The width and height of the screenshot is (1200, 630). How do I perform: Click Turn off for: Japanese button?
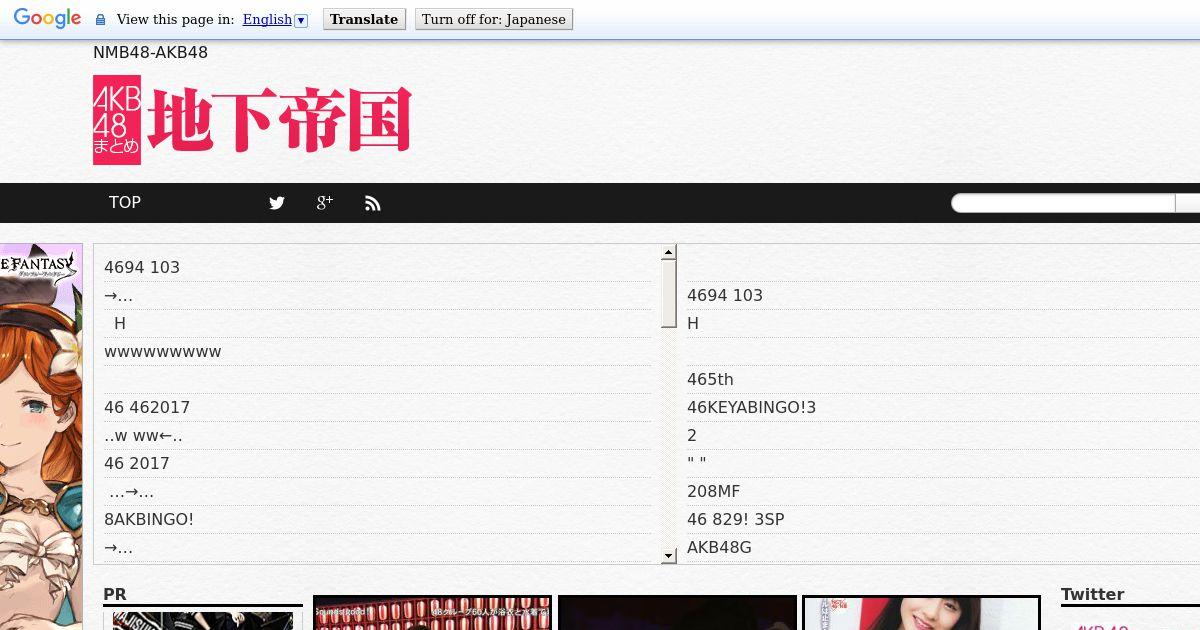(x=494, y=19)
